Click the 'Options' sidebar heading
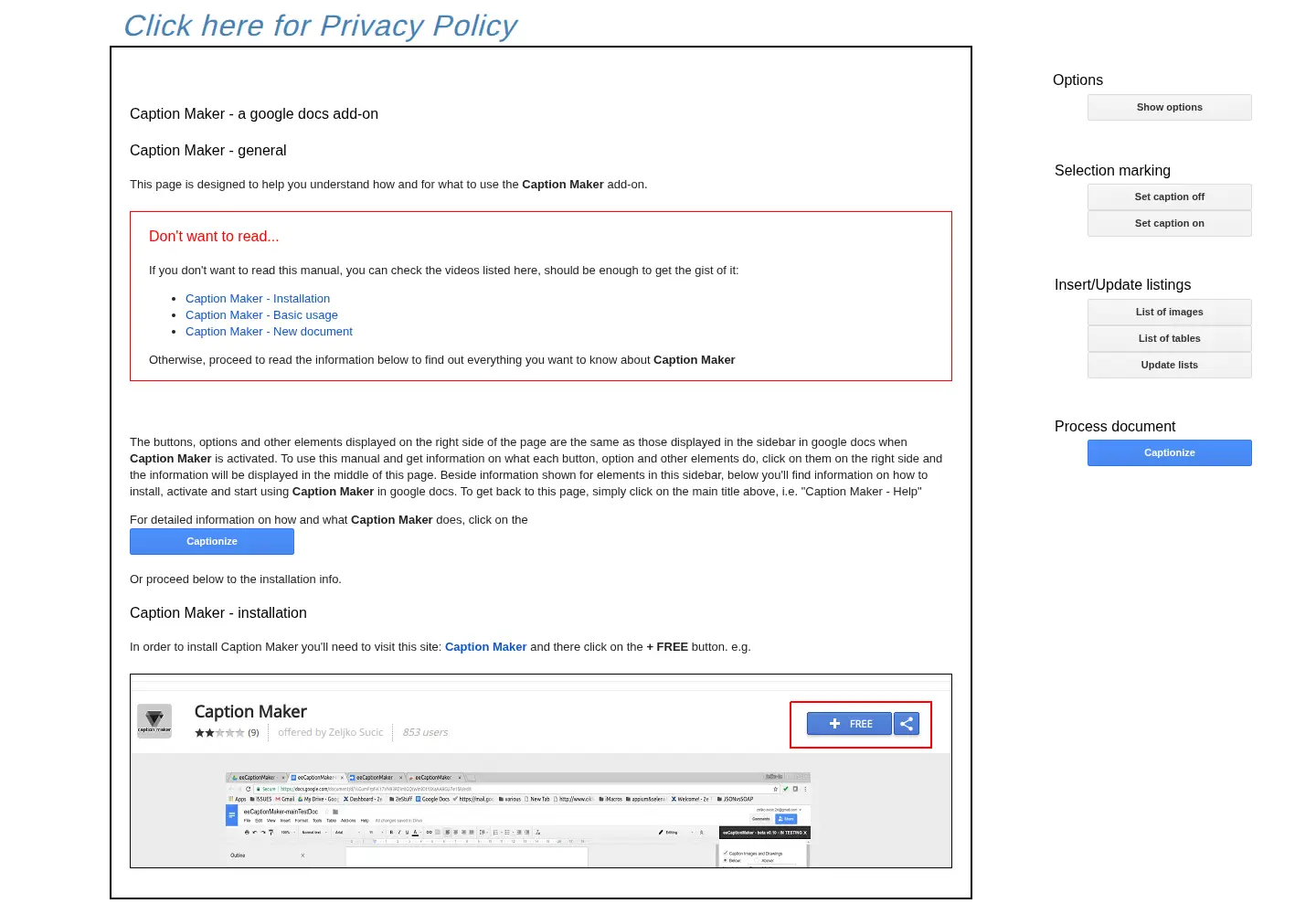Screen dimensions: 1316x914 (x=1077, y=80)
